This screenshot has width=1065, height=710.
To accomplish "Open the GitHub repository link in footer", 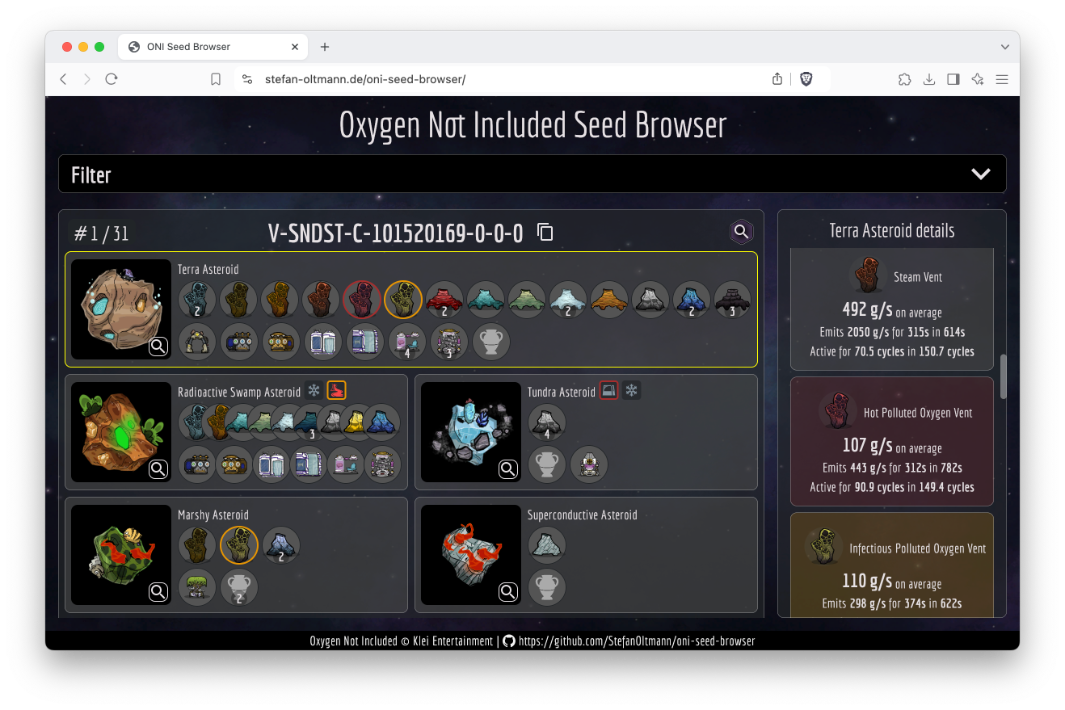I will click(636, 641).
